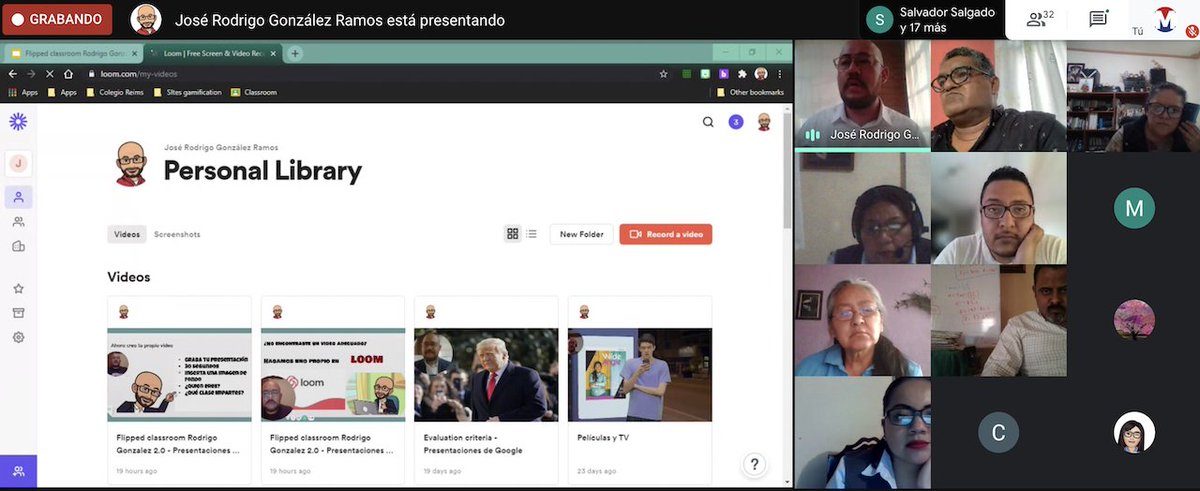The image size is (1200, 491).
Task: Select the Loom Free Screen & Video browser tab
Action: click(x=213, y=53)
